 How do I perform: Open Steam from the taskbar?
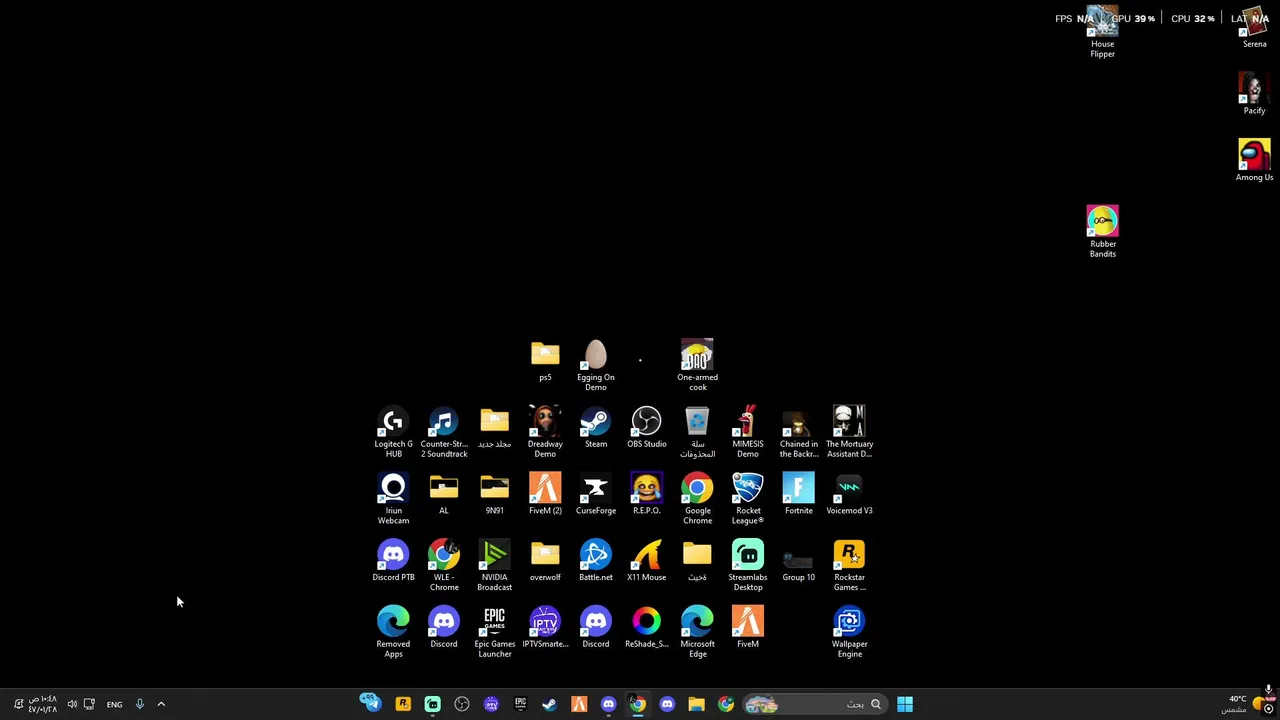(x=549, y=704)
